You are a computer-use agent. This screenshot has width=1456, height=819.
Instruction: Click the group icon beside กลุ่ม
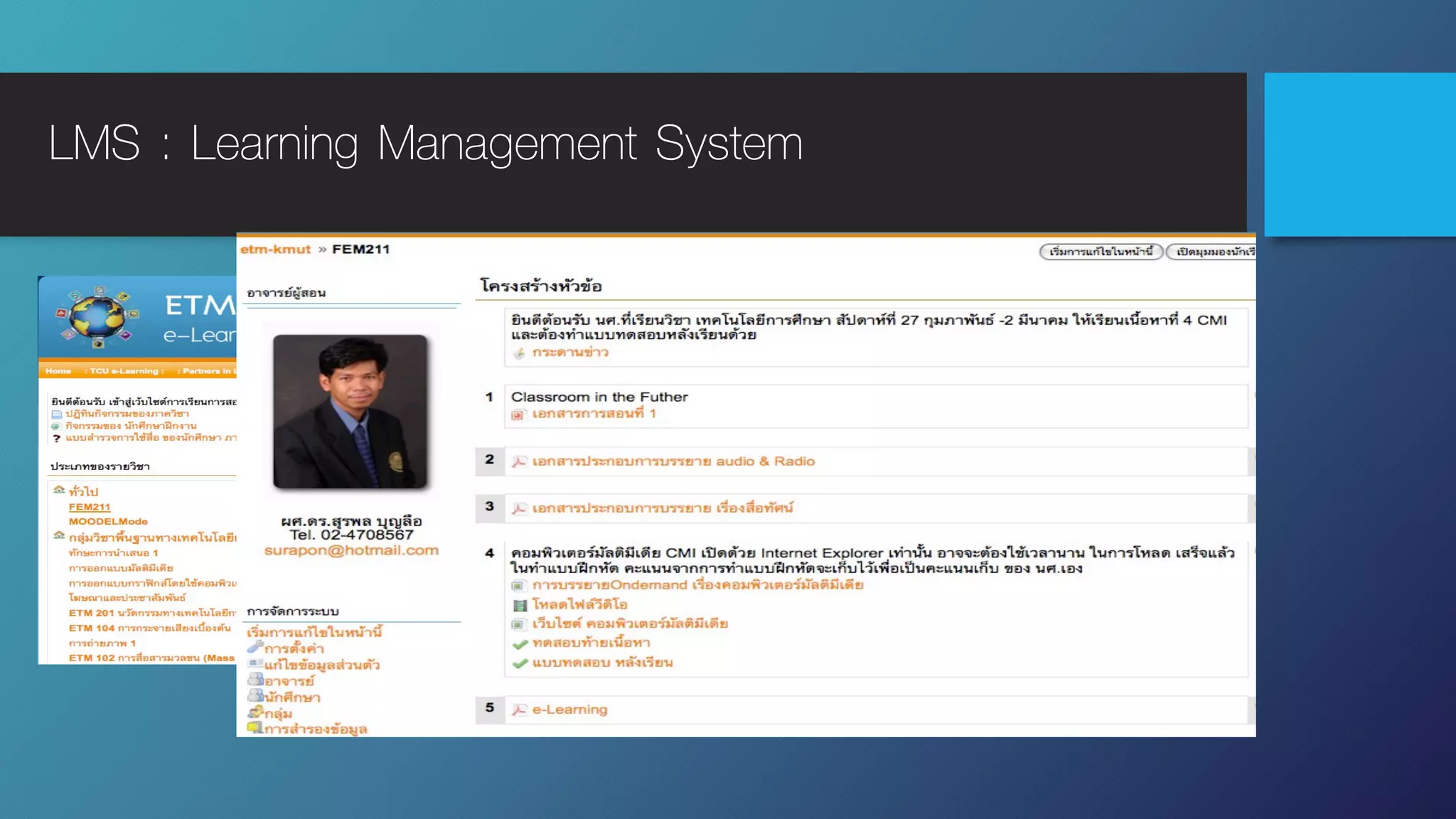click(255, 712)
